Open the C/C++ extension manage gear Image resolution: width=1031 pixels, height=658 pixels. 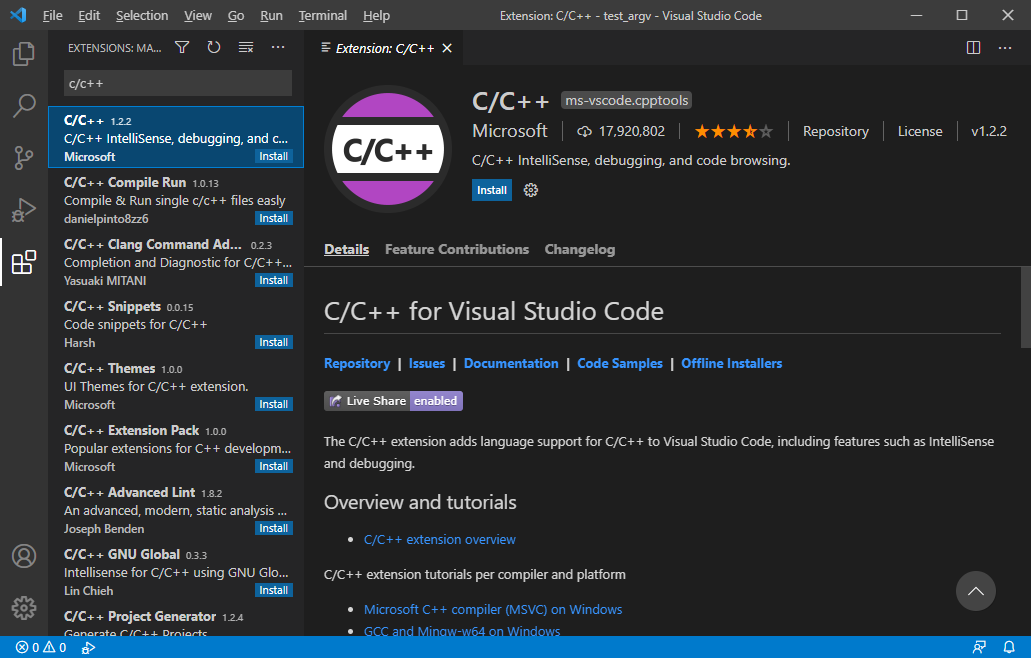pos(531,190)
